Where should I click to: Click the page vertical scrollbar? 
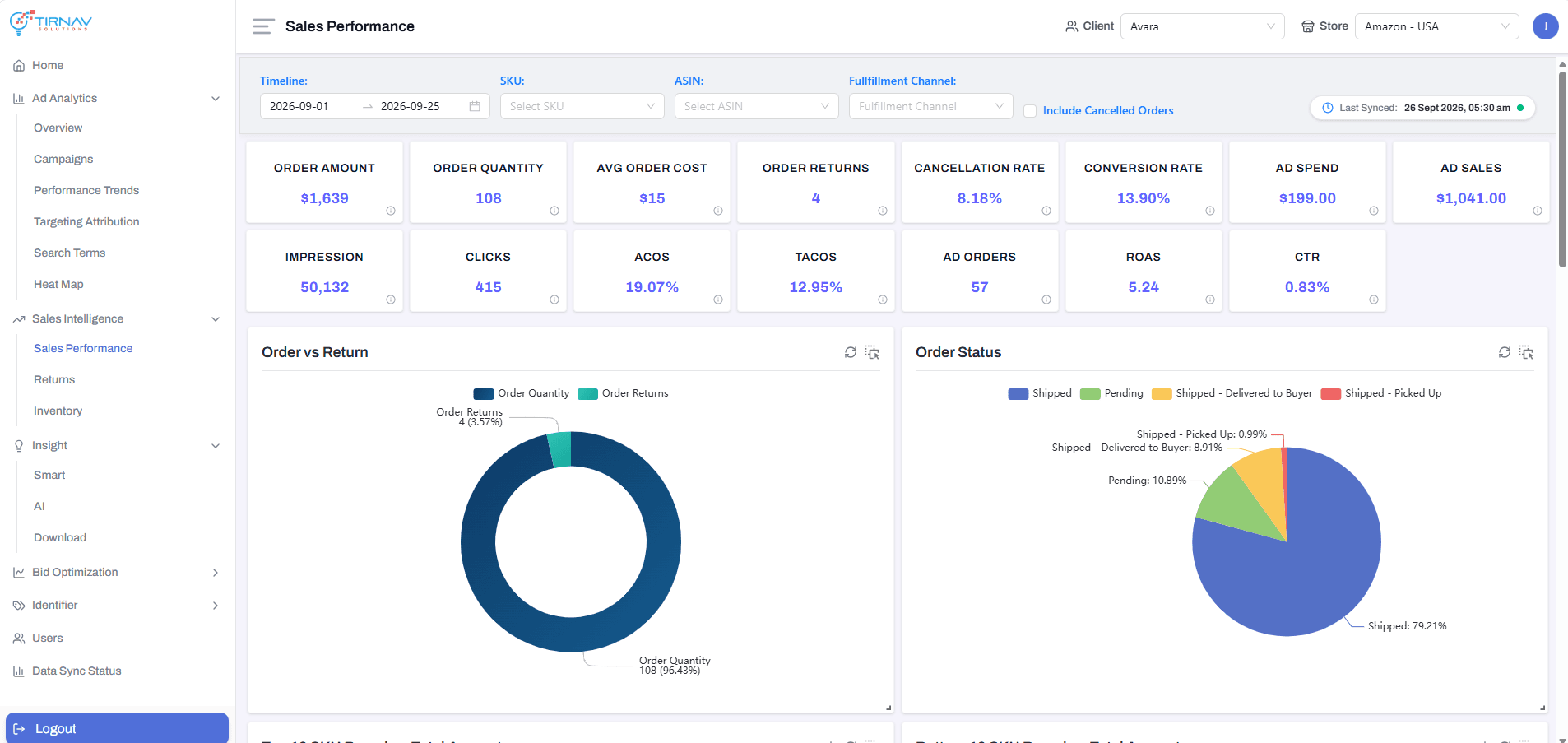(1561, 169)
